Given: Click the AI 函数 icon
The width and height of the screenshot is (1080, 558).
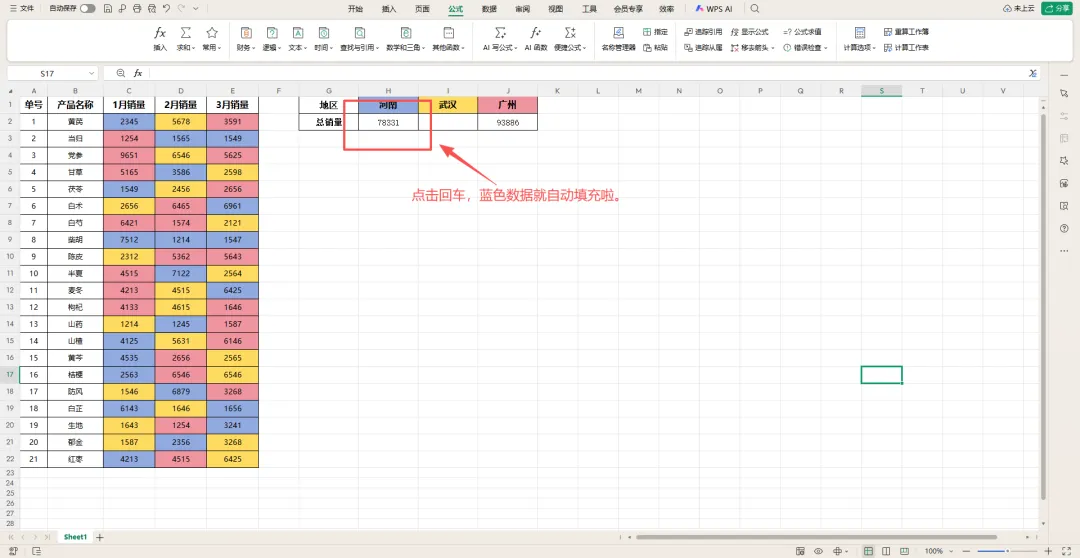Looking at the screenshot, I should pyautogui.click(x=535, y=33).
